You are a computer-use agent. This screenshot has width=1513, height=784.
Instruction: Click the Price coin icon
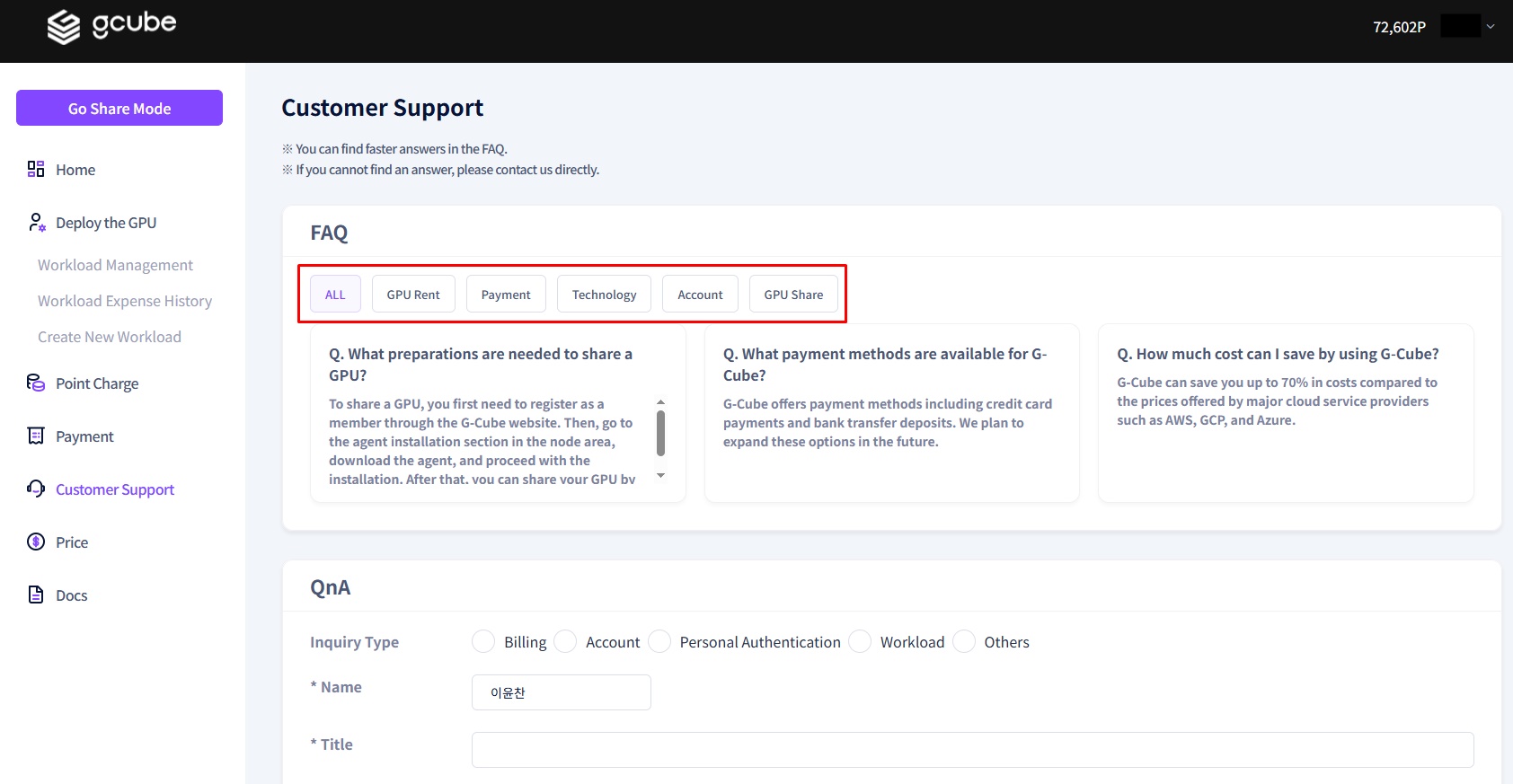(36, 542)
